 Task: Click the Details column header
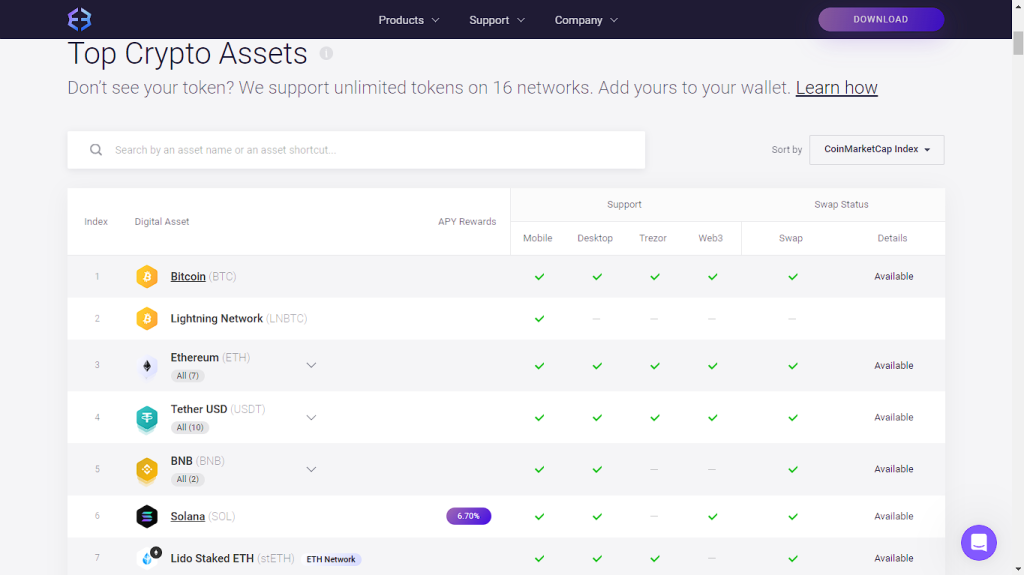[x=892, y=238]
